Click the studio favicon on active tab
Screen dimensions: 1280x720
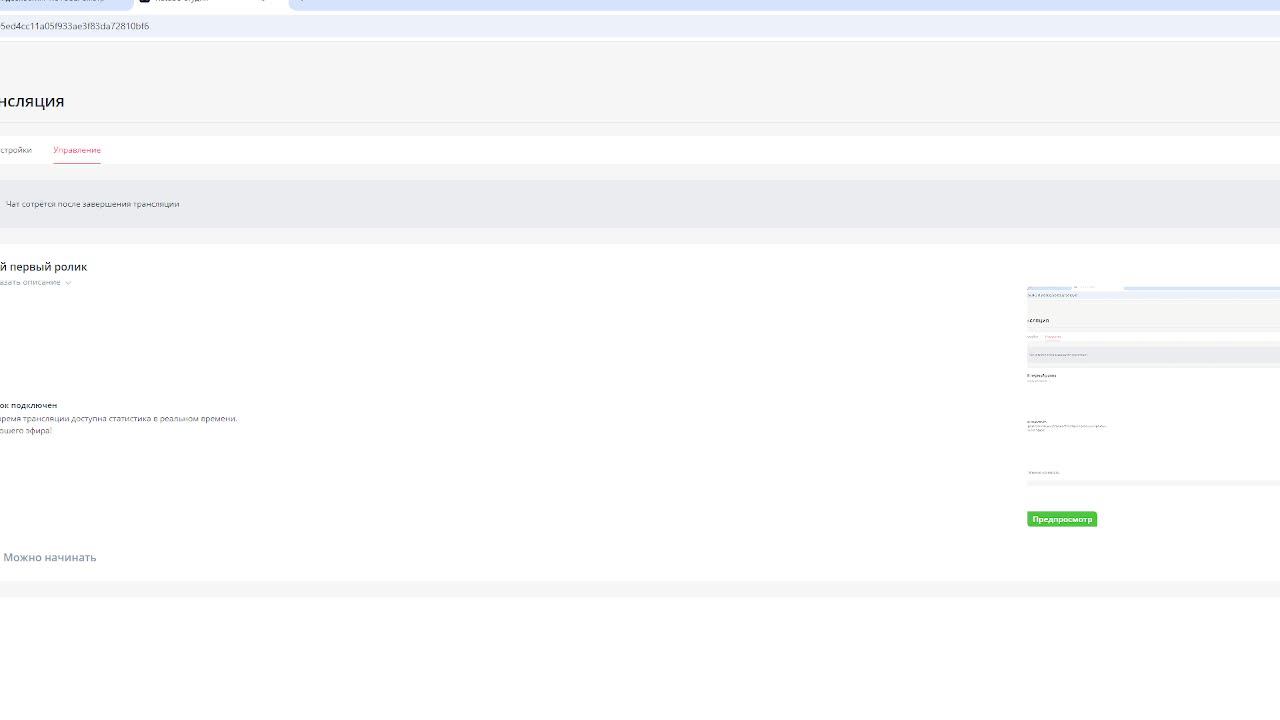[x=145, y=1]
